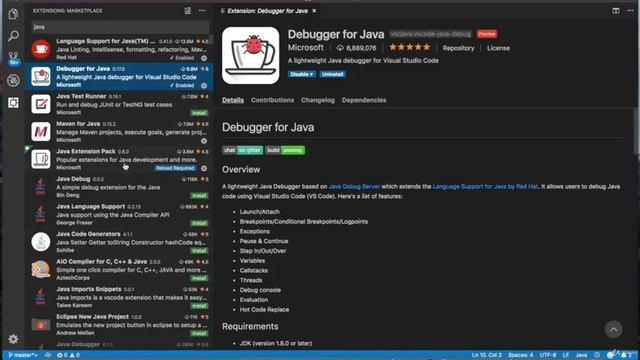Click the errors and warnings count in status bar
The height and width of the screenshot is (360, 640).
pyautogui.click(x=69, y=355)
